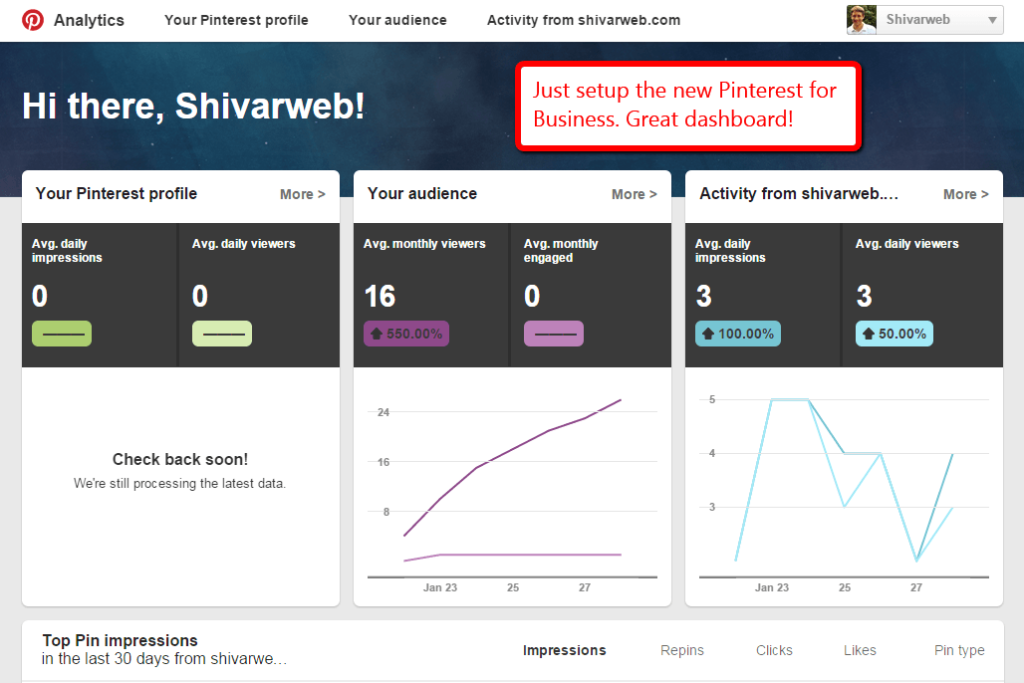Select the profile card Avg. daily impressions label
This screenshot has height=683, width=1024.
(67, 251)
